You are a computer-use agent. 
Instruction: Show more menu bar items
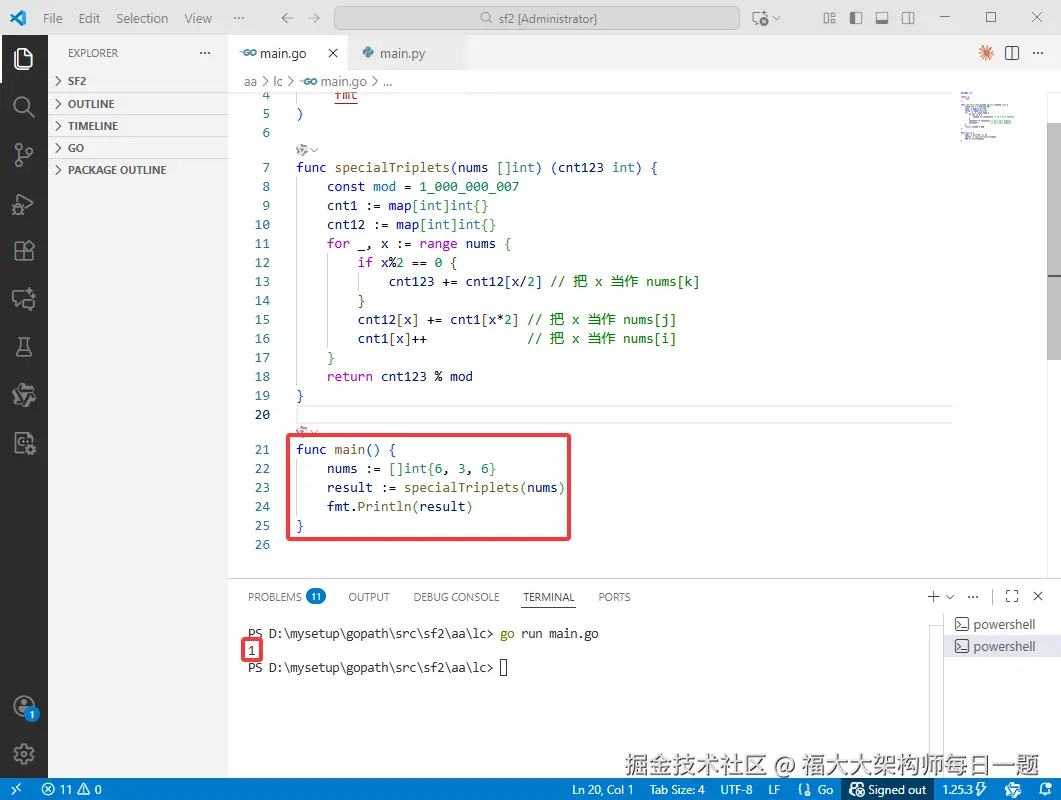point(239,18)
